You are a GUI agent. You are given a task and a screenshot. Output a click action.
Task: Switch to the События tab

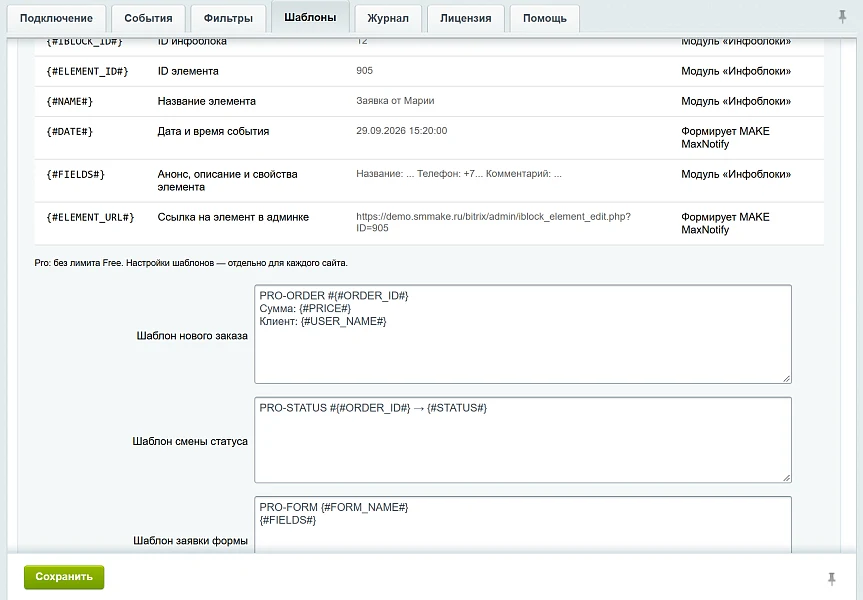point(148,18)
